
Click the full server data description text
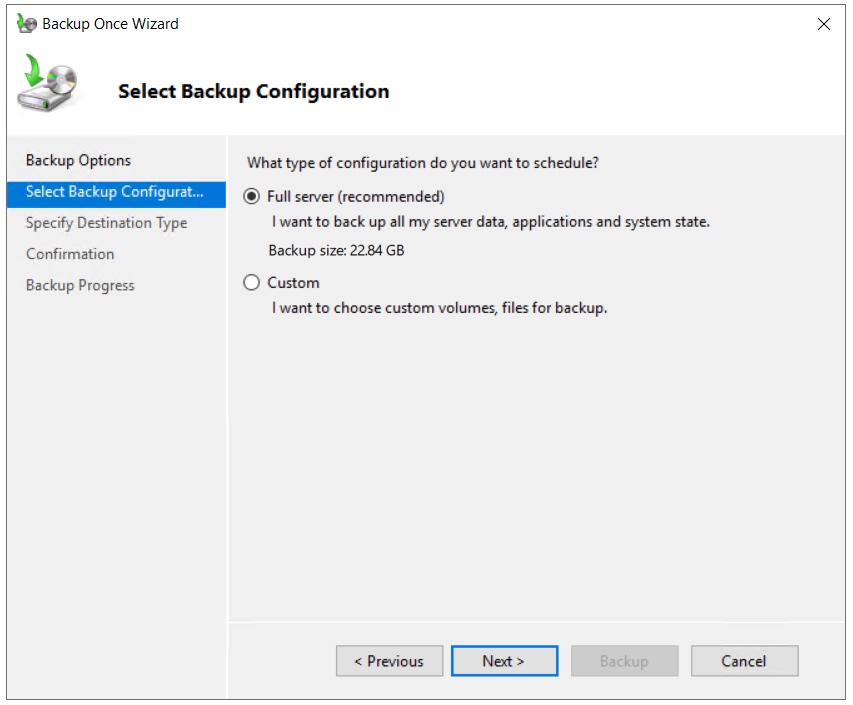tap(491, 222)
